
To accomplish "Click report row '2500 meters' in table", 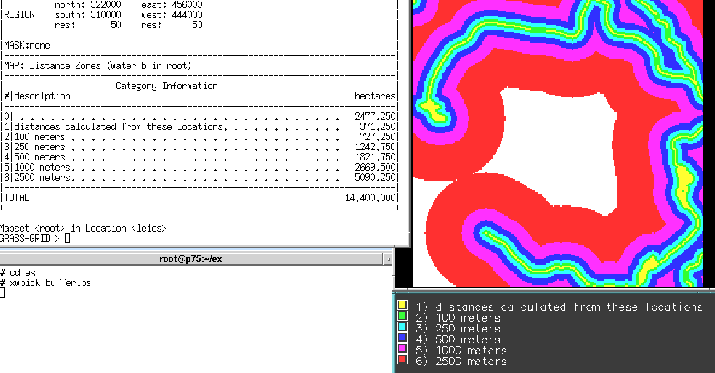I will [199, 177].
